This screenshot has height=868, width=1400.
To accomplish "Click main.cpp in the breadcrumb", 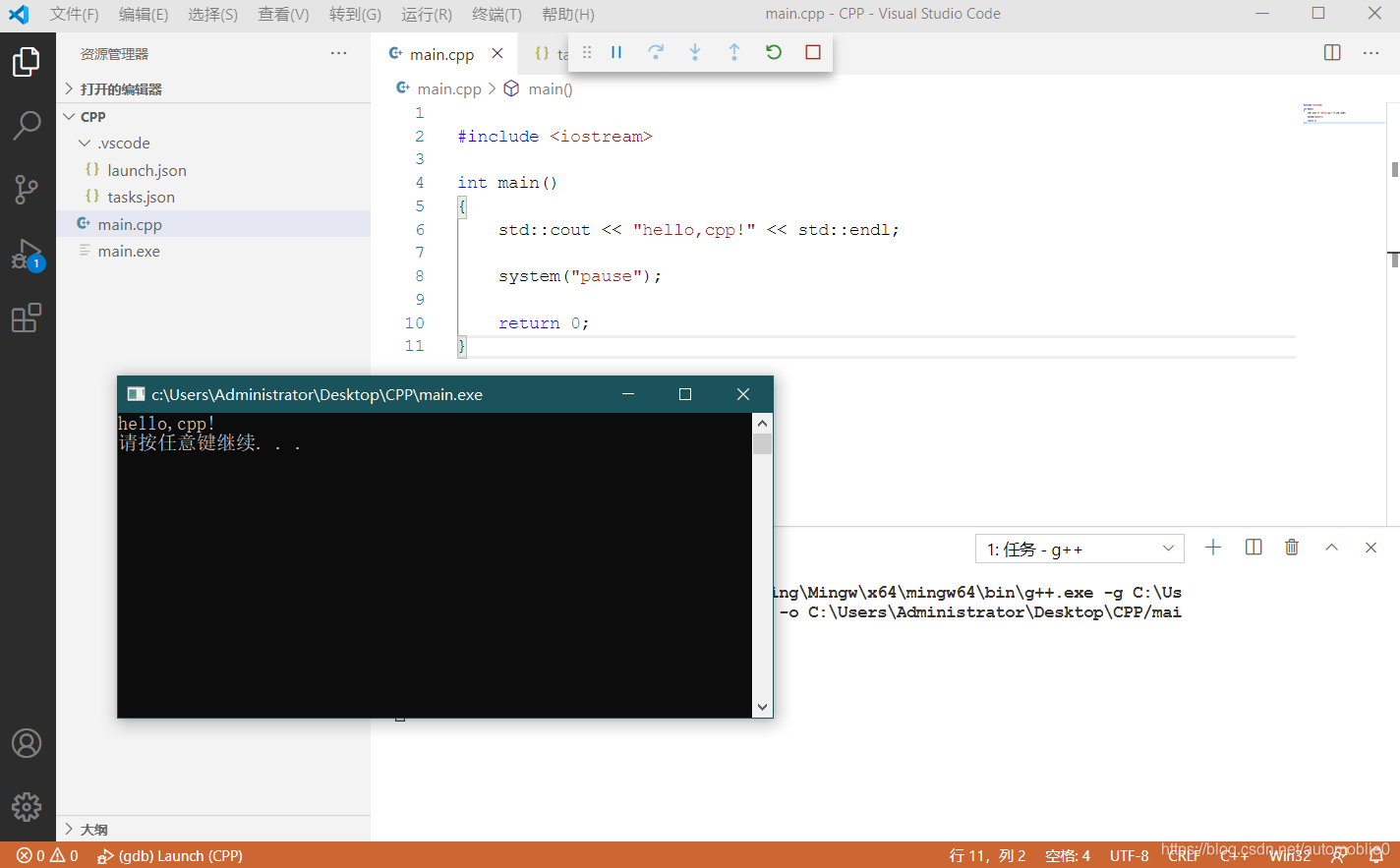I will coord(449,88).
